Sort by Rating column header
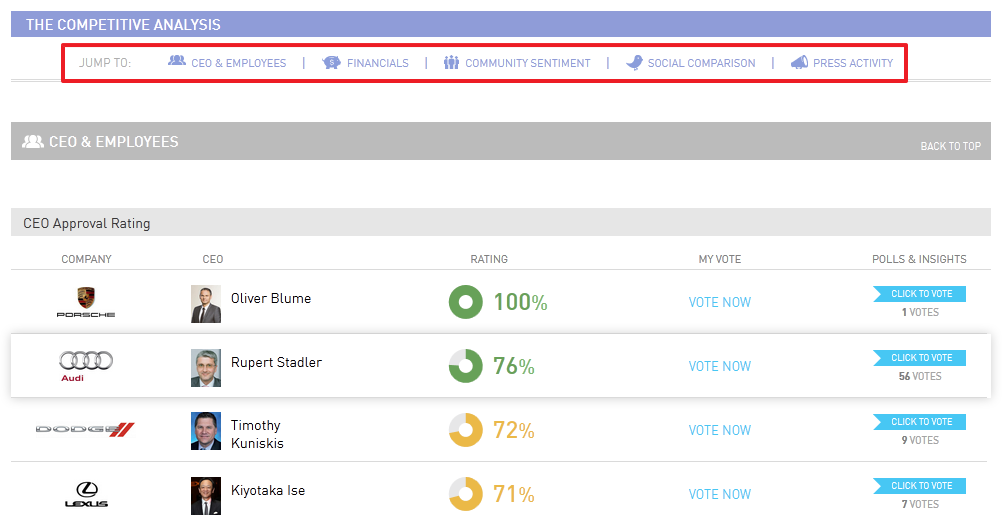 point(489,259)
